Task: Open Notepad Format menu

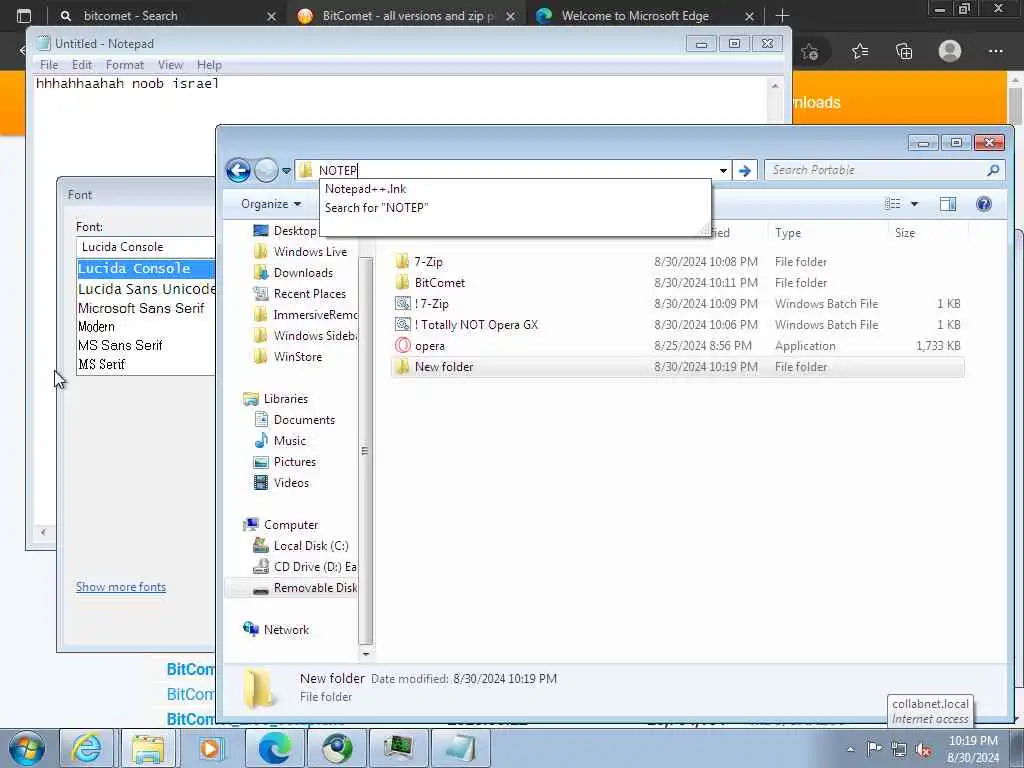Action: pos(125,65)
